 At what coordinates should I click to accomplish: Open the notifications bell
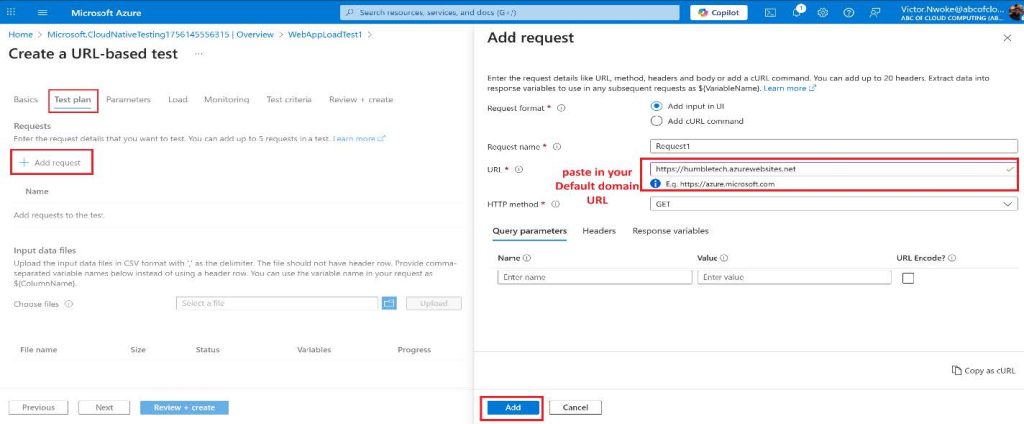click(797, 12)
